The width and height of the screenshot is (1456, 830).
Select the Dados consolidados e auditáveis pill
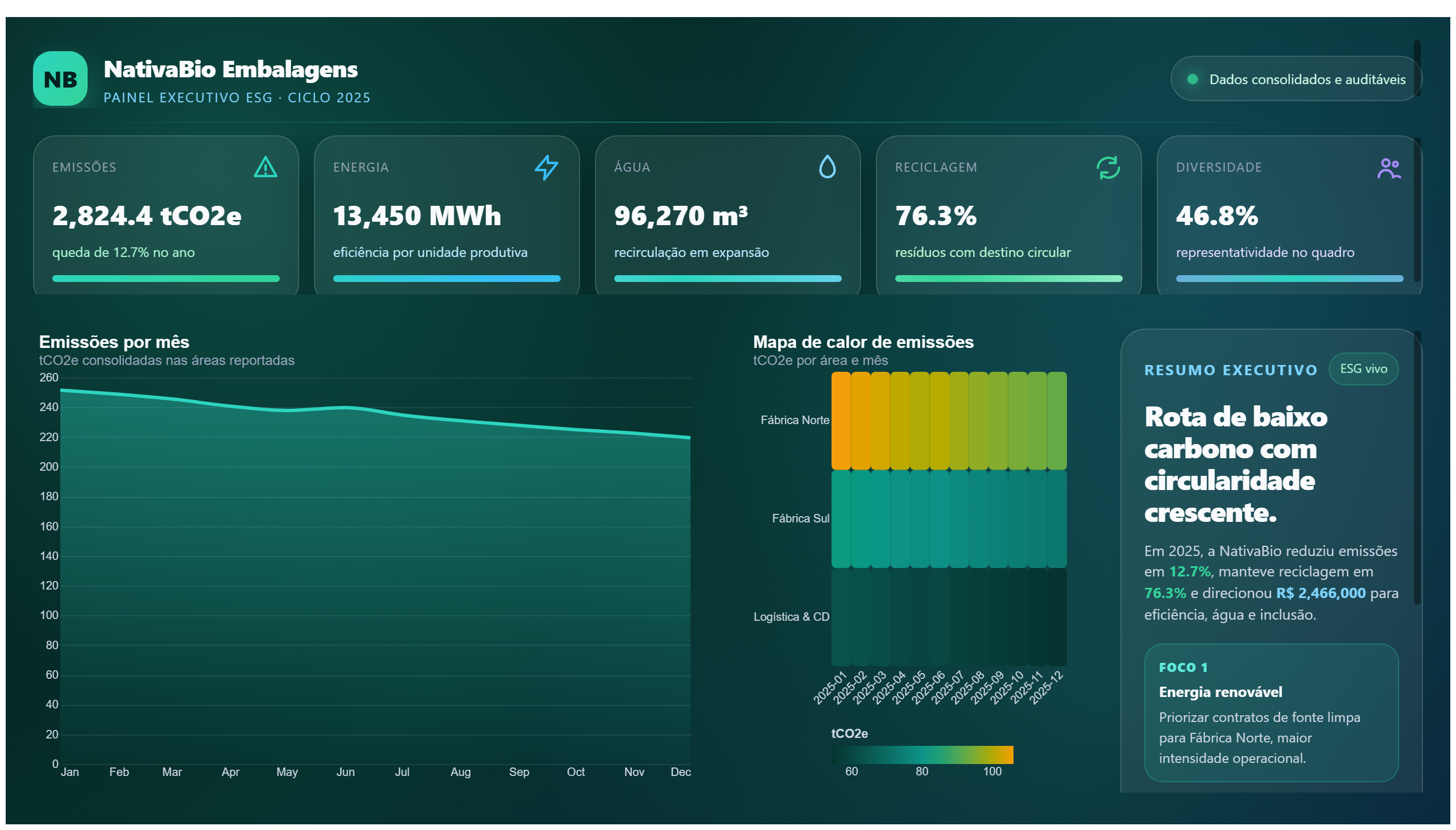1296,78
